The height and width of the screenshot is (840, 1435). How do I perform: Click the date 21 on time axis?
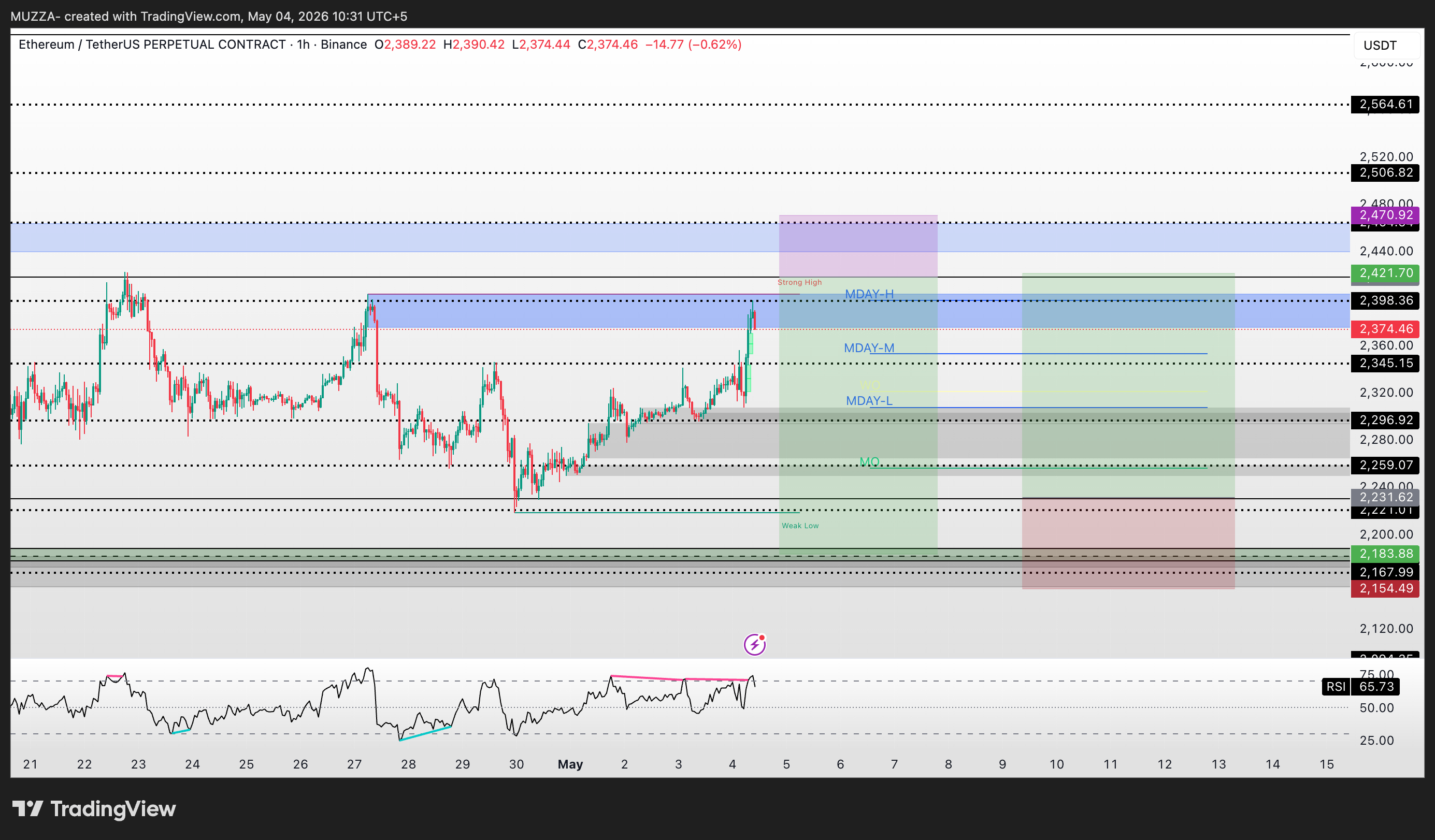click(x=30, y=764)
